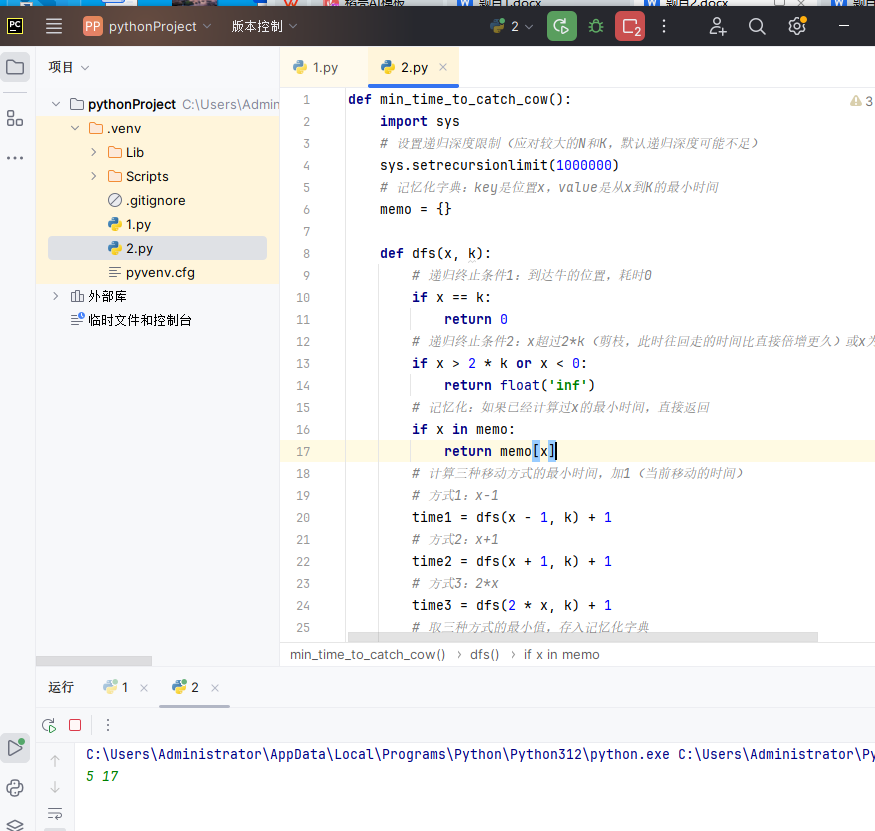Close the 2.py editor tab
This screenshot has height=831, width=875.
[443, 68]
